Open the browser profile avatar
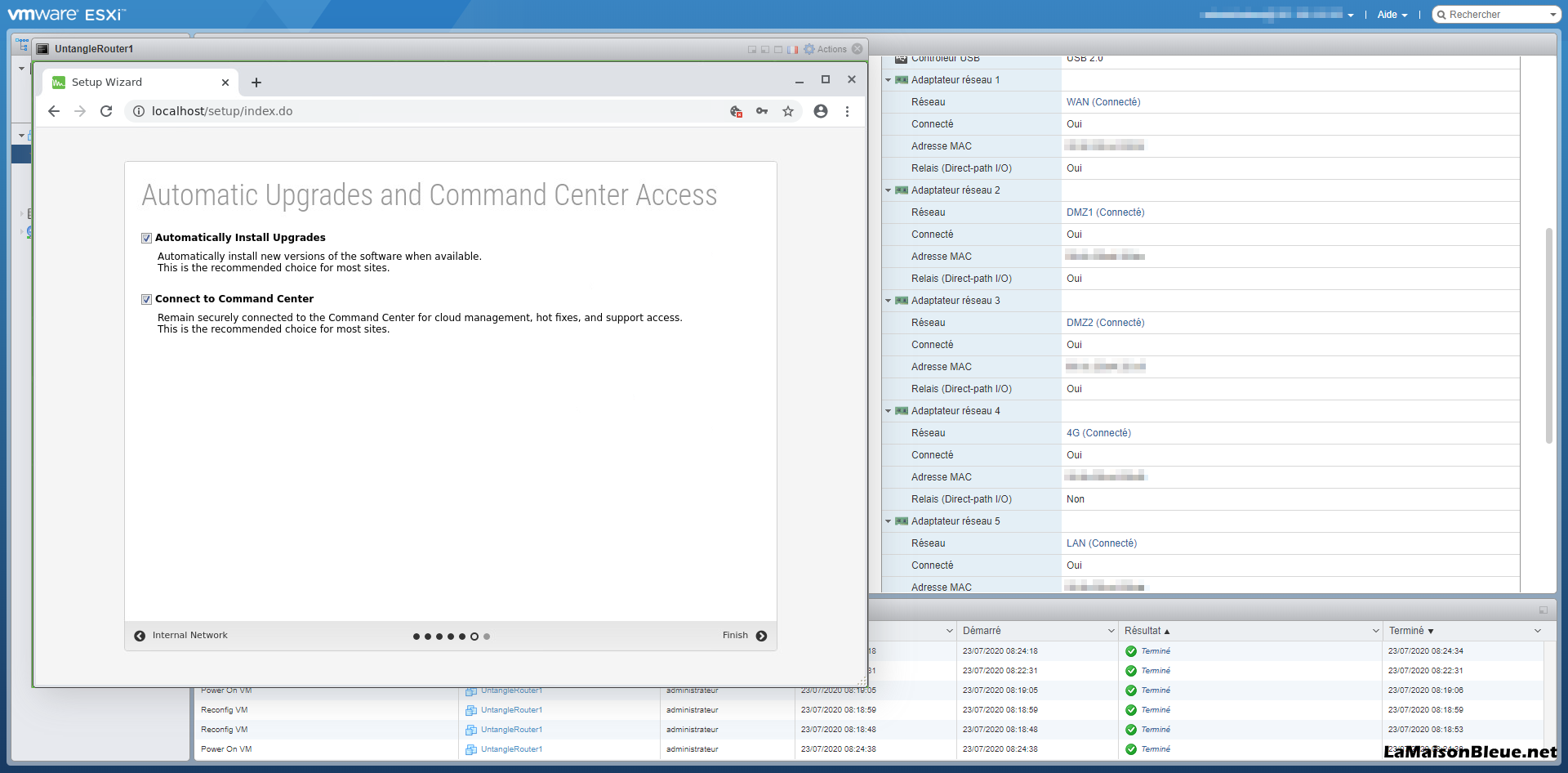 pyautogui.click(x=821, y=111)
